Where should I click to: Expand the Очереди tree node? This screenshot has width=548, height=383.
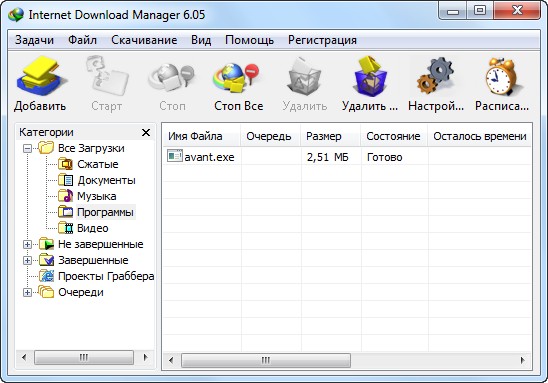point(27,292)
